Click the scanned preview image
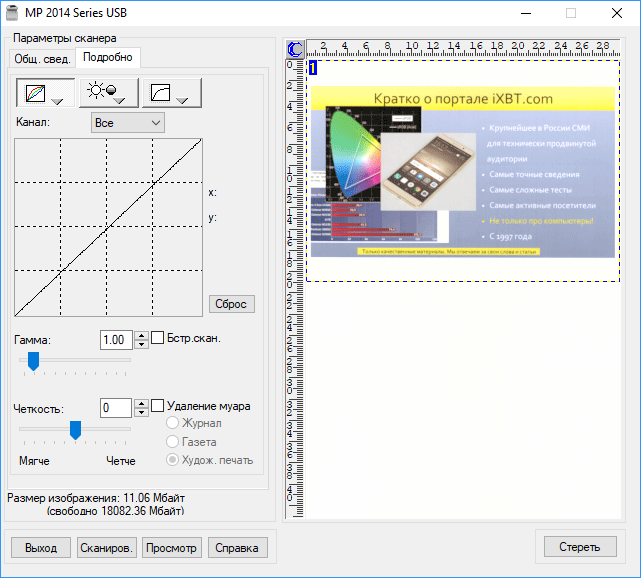This screenshot has width=641, height=578. 463,172
